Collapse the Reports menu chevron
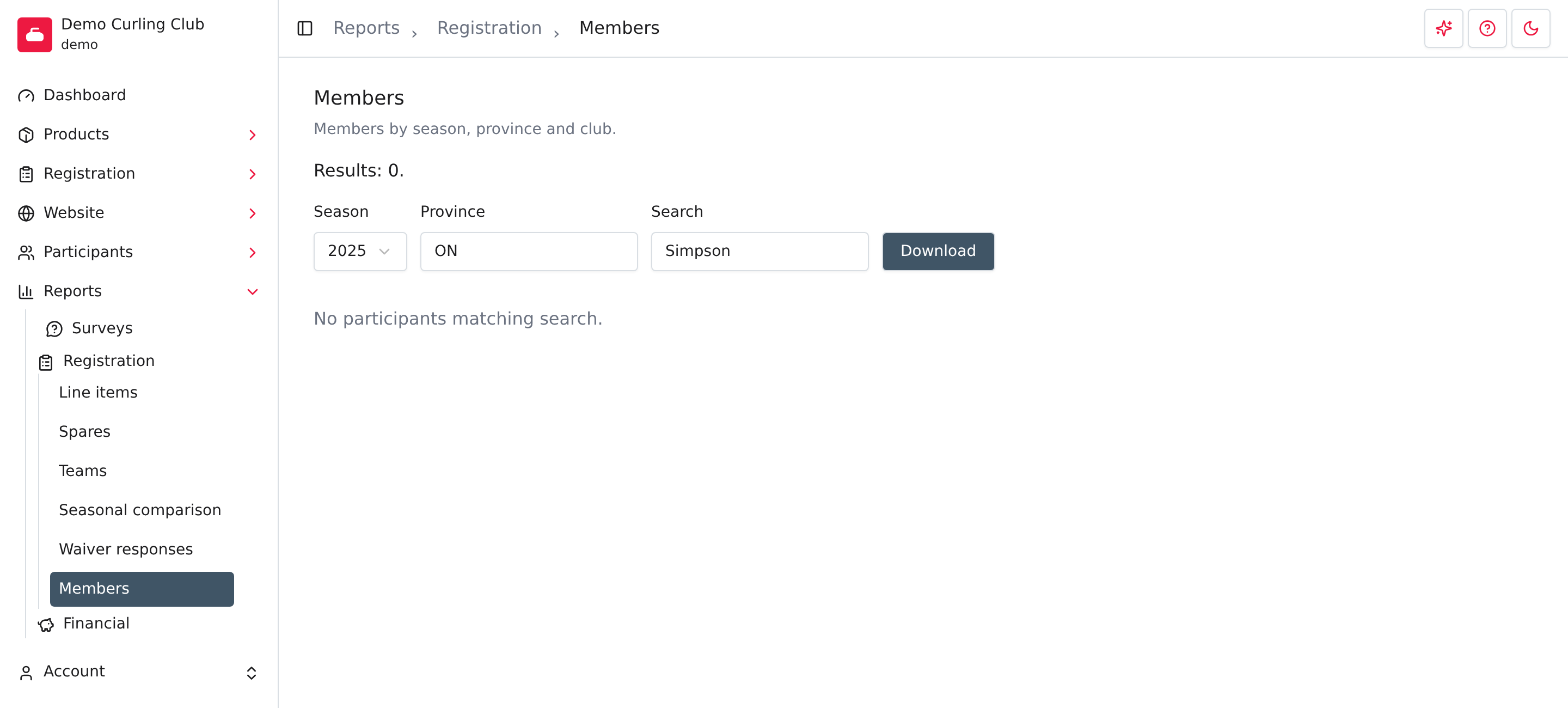Viewport: 1568px width, 708px height. 252,291
